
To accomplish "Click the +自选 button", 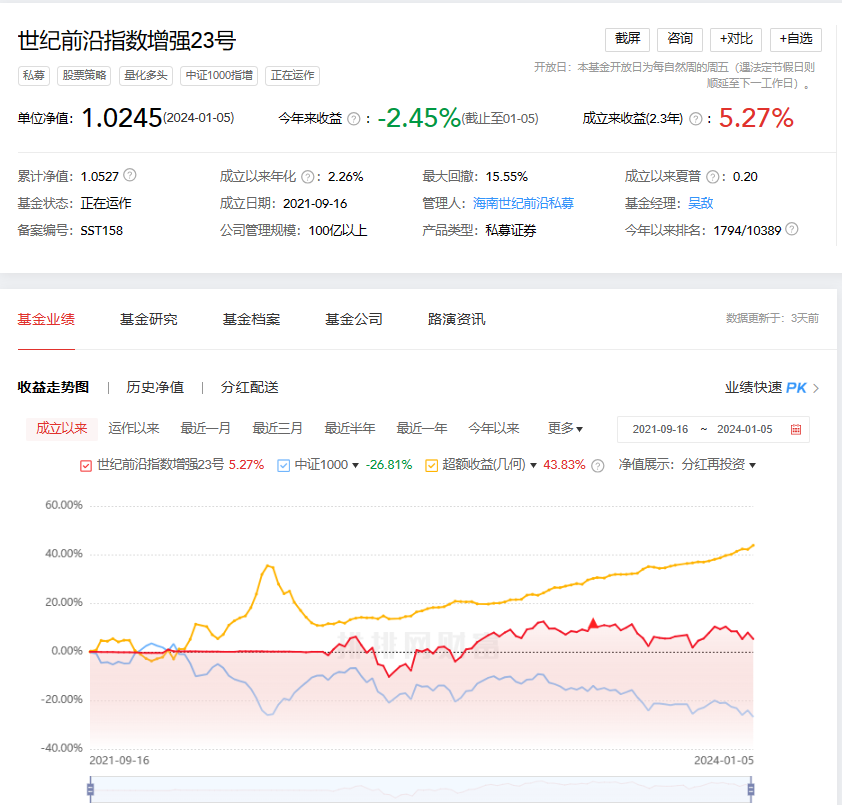I will tap(796, 39).
